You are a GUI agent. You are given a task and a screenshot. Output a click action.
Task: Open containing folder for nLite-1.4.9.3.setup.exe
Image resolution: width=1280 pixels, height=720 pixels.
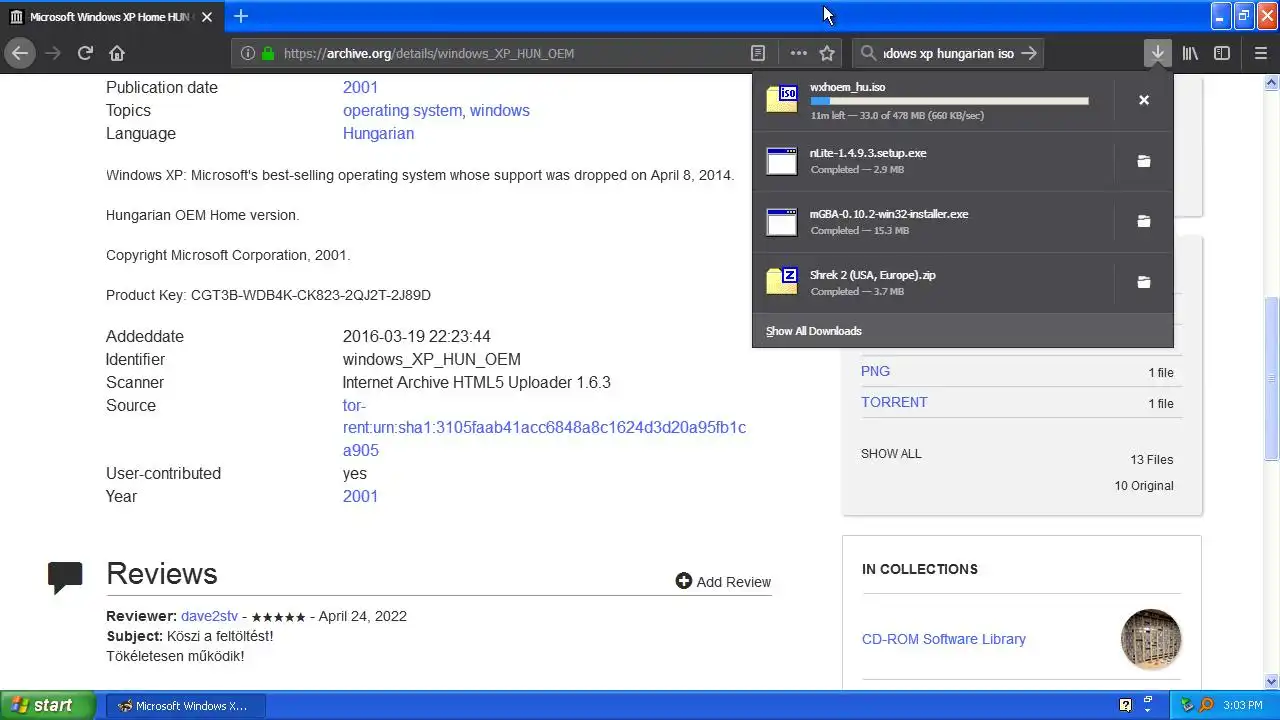(1144, 161)
